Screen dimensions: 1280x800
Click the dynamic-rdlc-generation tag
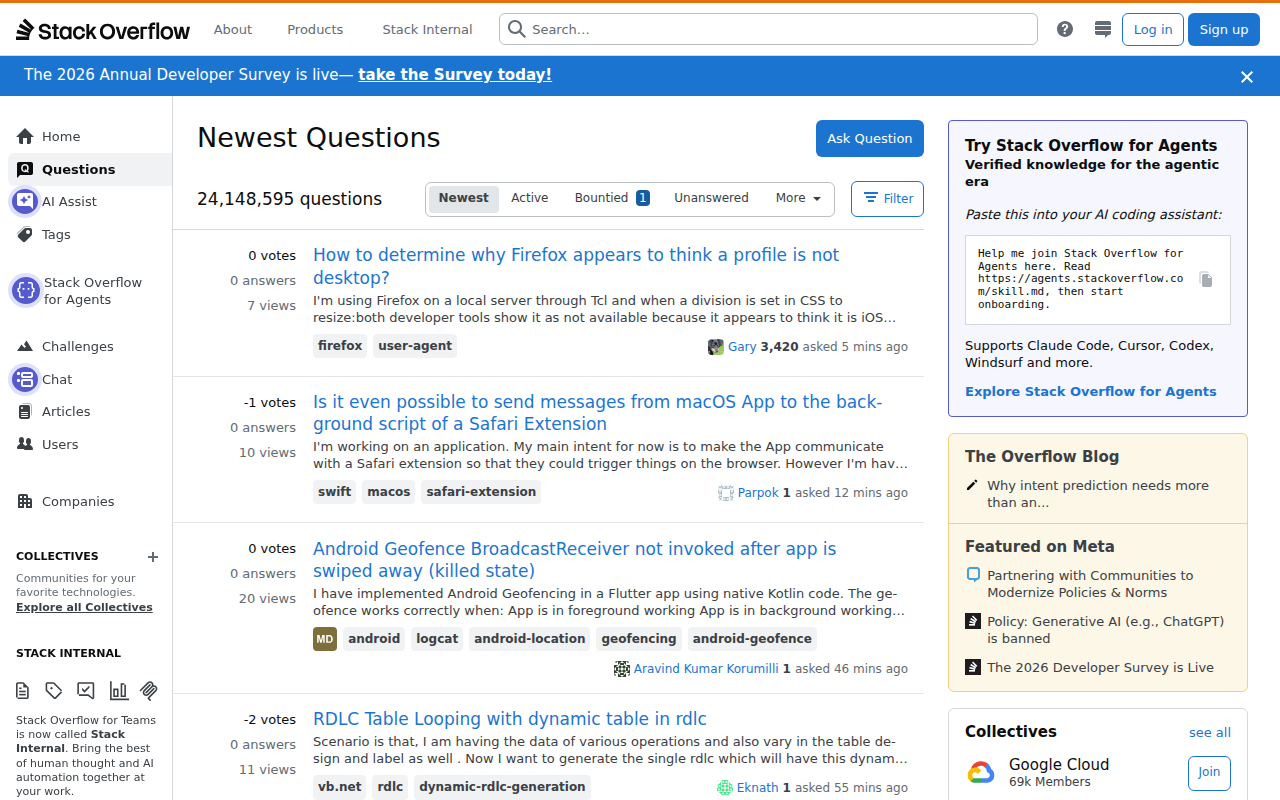coord(502,787)
